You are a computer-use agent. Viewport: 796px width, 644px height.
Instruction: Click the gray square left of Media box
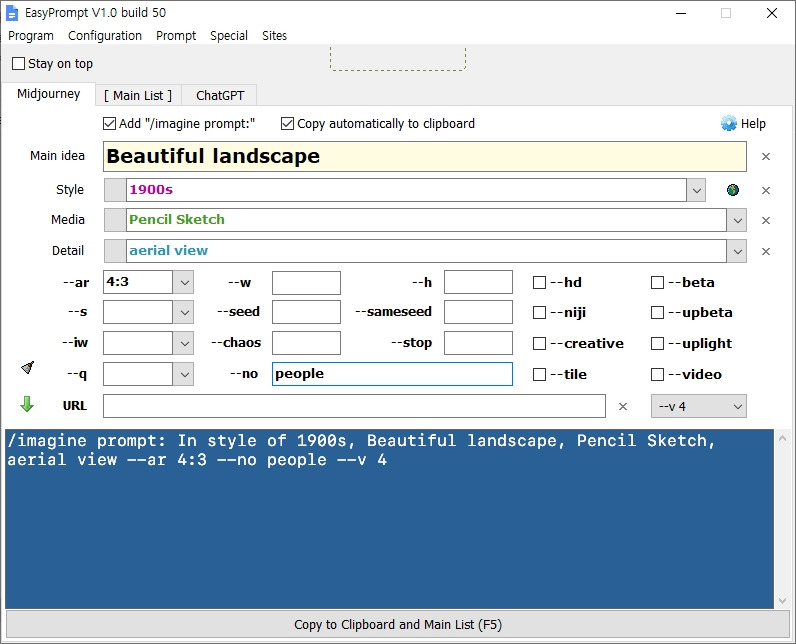pyautogui.click(x=115, y=220)
